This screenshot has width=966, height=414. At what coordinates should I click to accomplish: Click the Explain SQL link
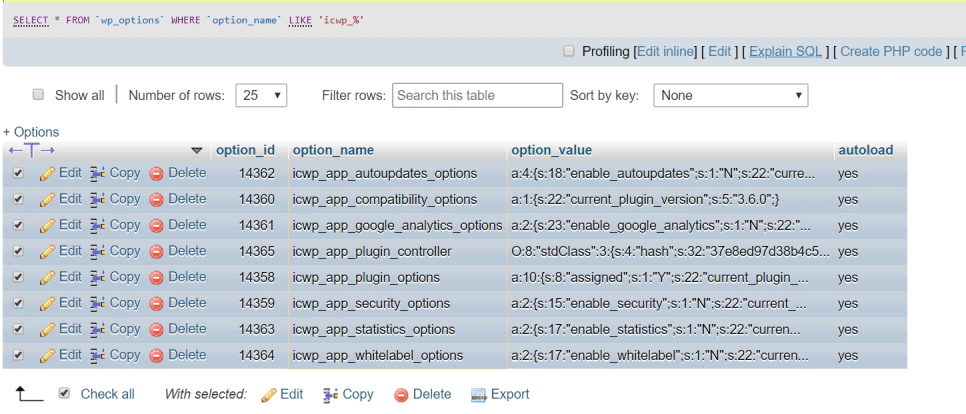click(785, 52)
